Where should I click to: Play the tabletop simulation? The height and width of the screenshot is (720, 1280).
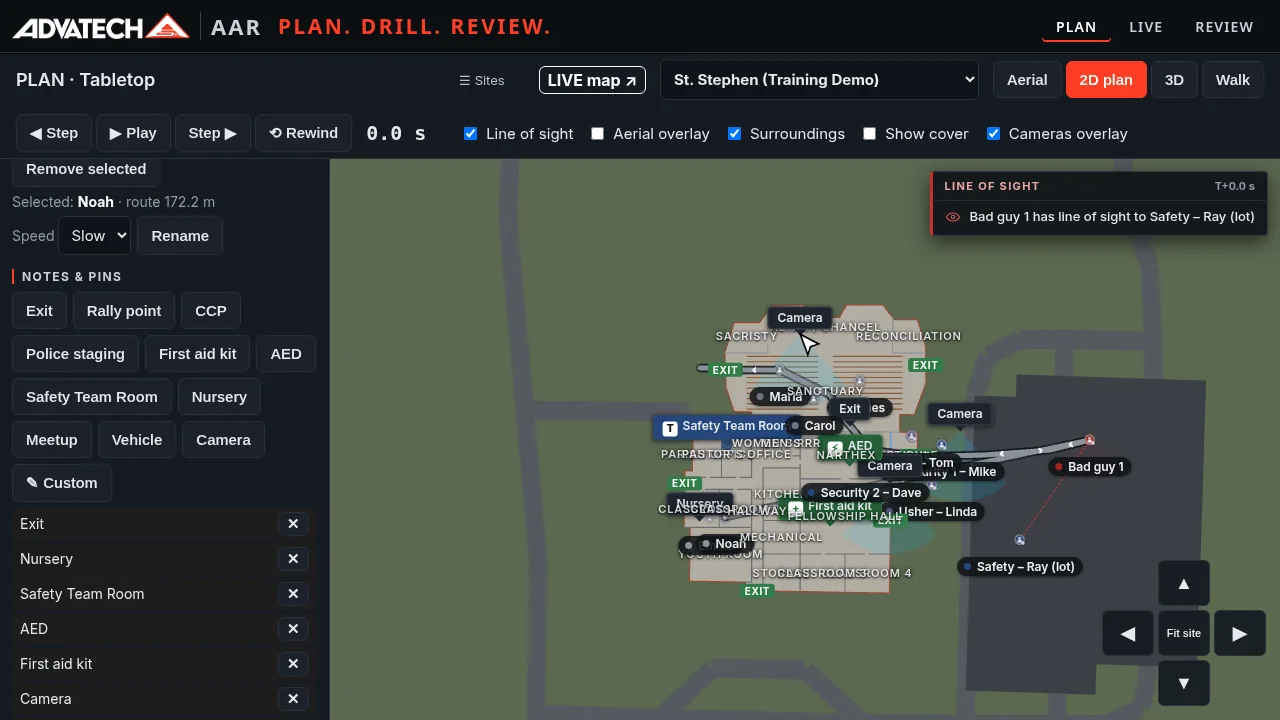point(133,133)
